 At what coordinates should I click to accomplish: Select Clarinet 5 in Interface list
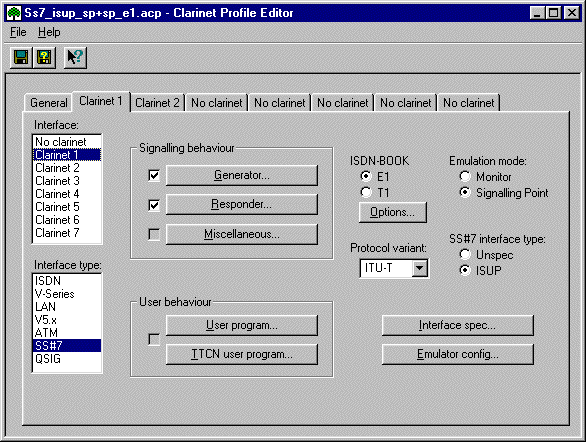pos(67,207)
